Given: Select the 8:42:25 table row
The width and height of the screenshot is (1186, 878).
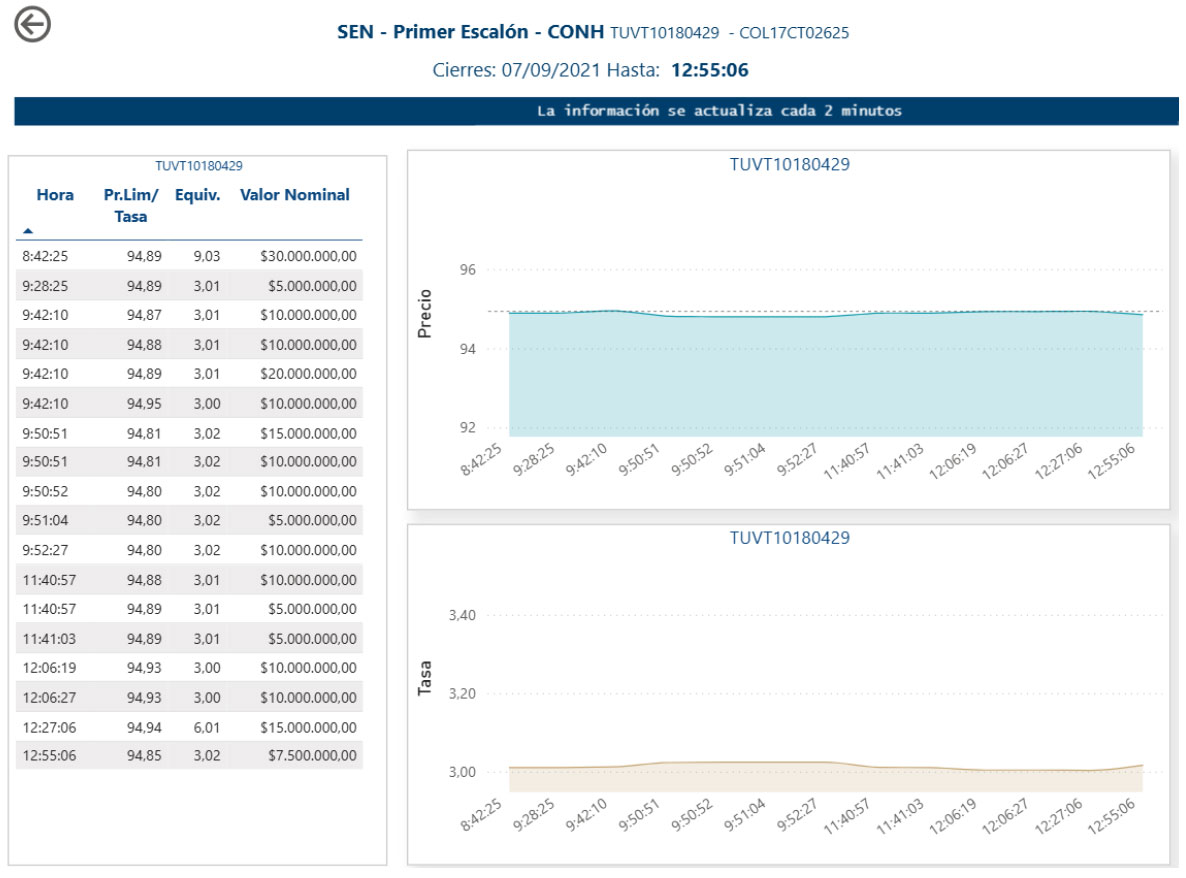Looking at the screenshot, I should tap(188, 256).
